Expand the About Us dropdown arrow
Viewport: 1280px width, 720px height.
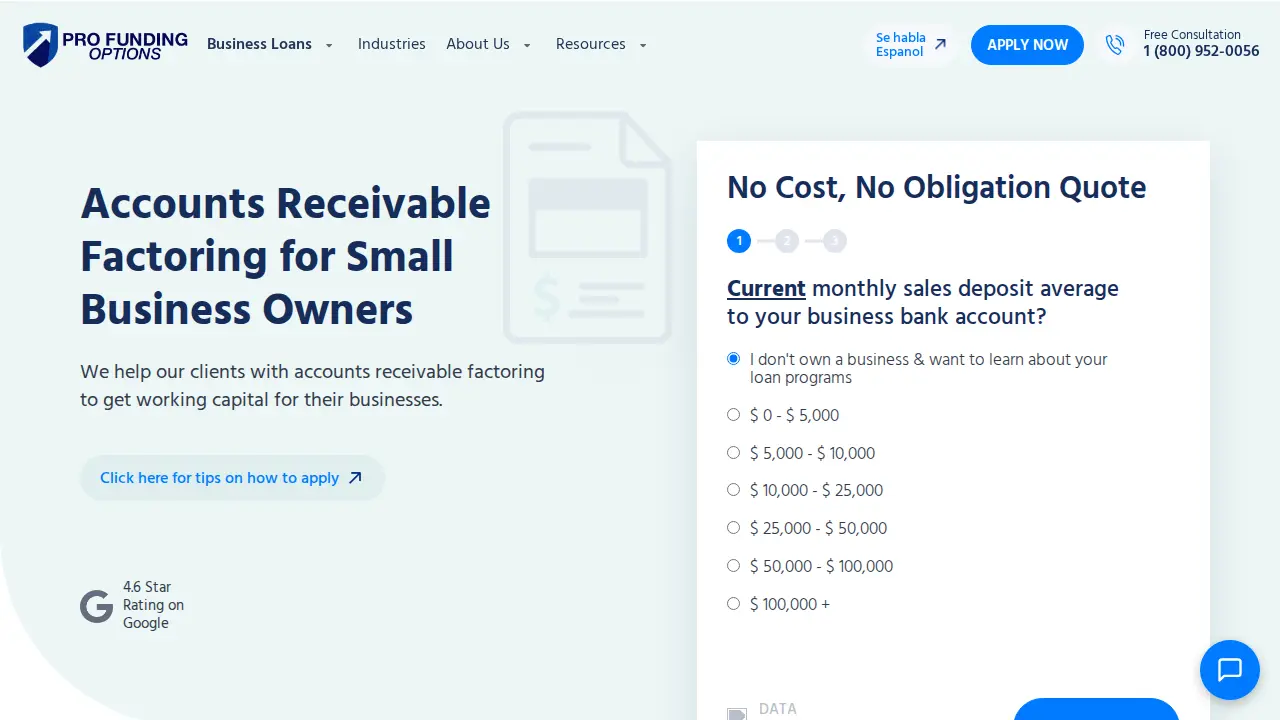527,46
